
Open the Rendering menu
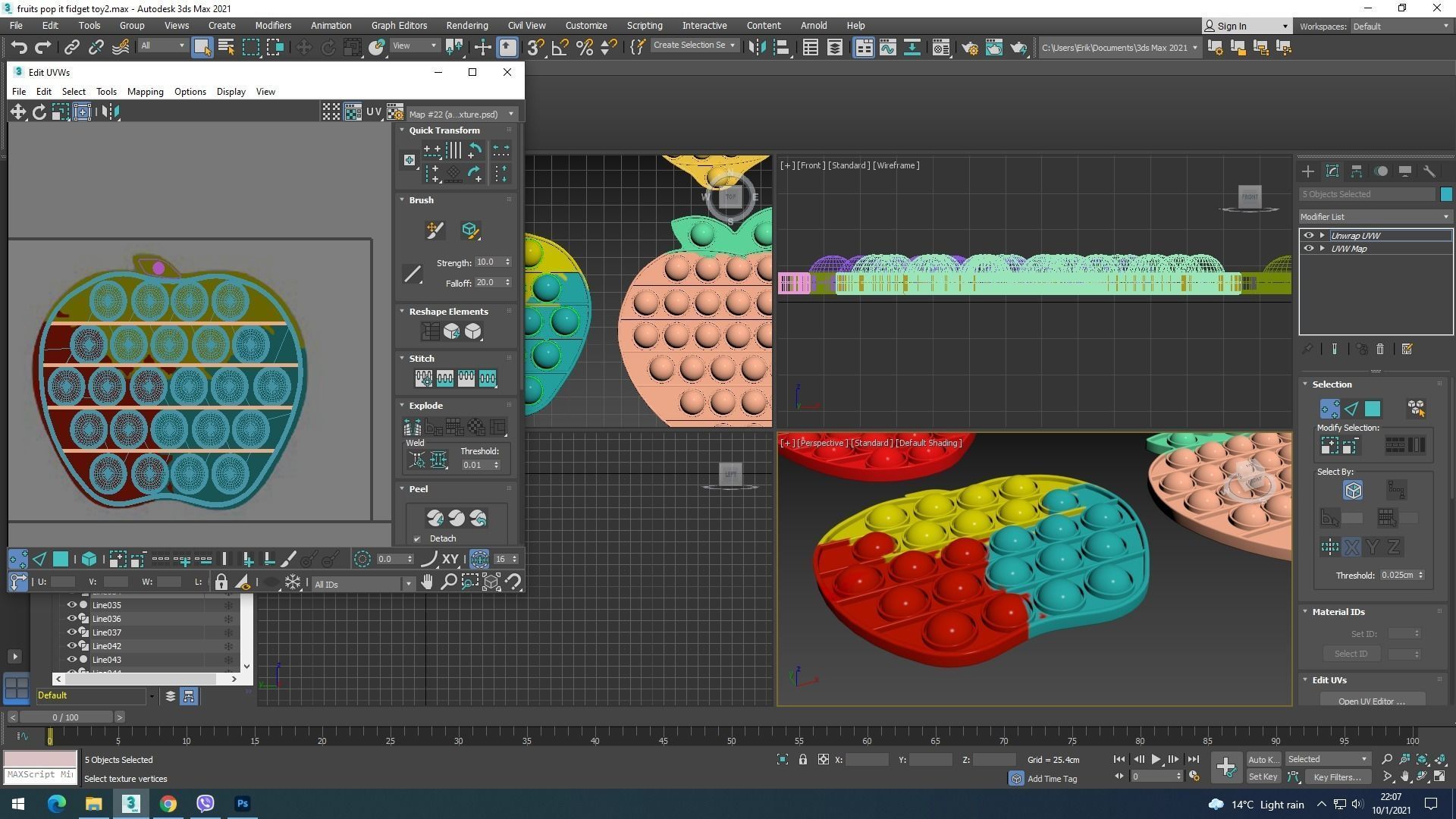[466, 25]
